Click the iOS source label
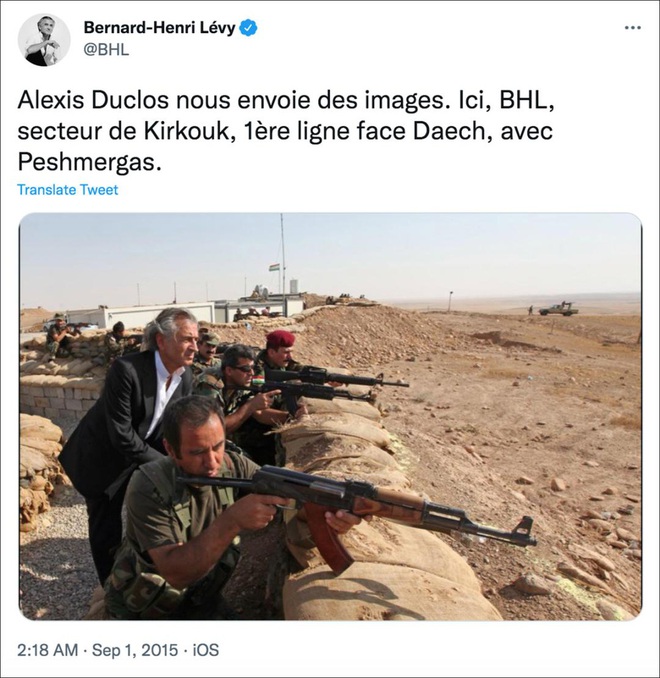This screenshot has height=678, width=660. click(205, 650)
